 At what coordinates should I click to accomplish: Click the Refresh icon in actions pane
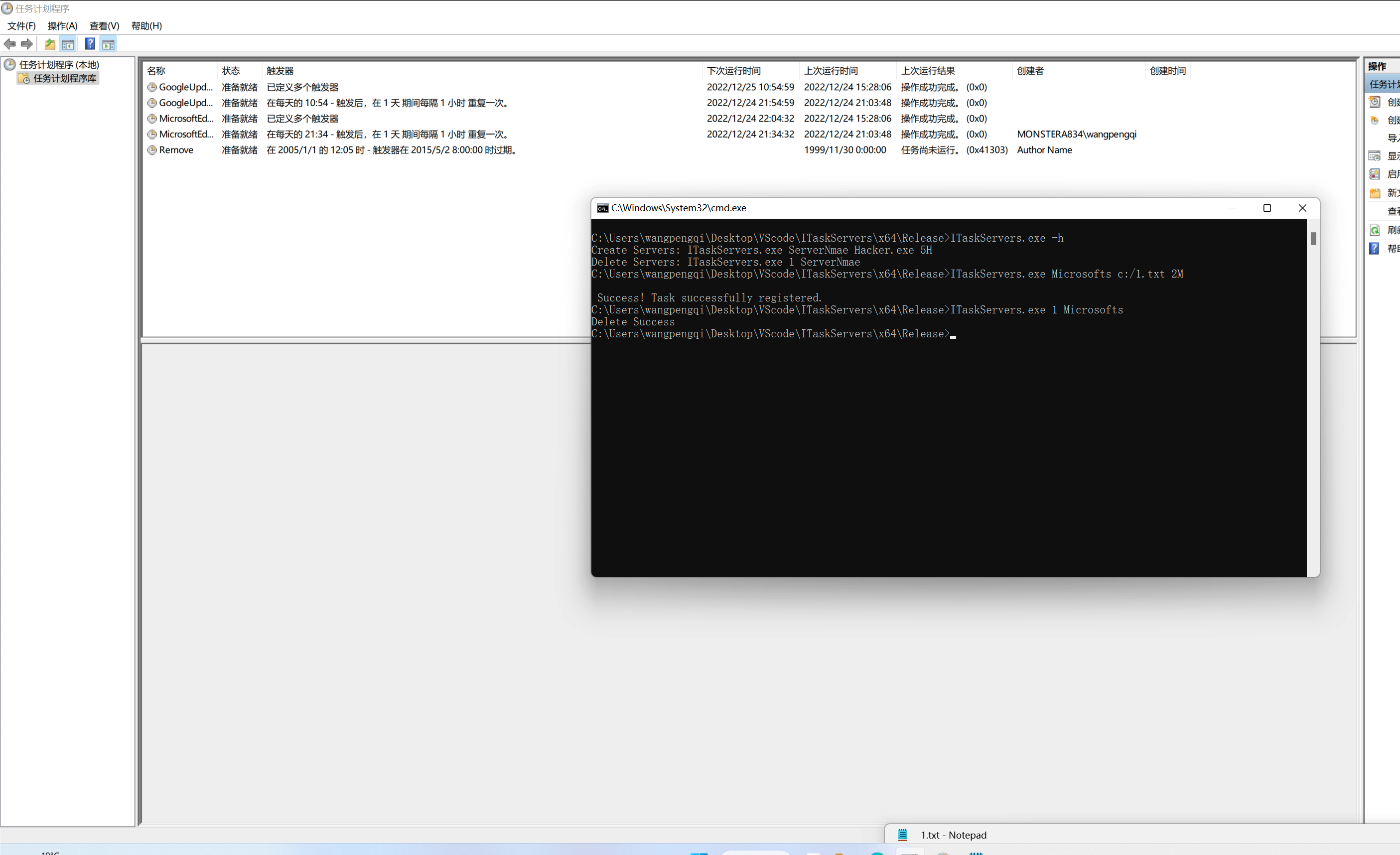point(1375,230)
